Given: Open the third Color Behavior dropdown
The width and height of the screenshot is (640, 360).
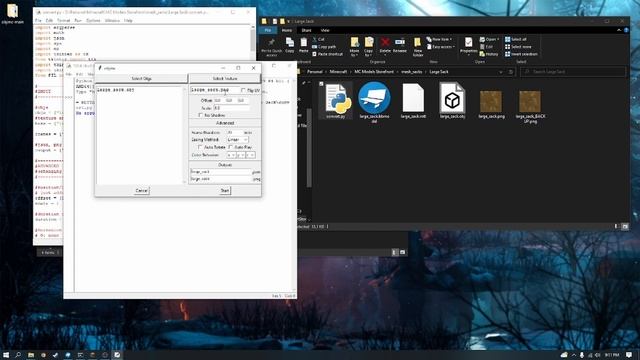Looking at the screenshot, I should (250, 155).
